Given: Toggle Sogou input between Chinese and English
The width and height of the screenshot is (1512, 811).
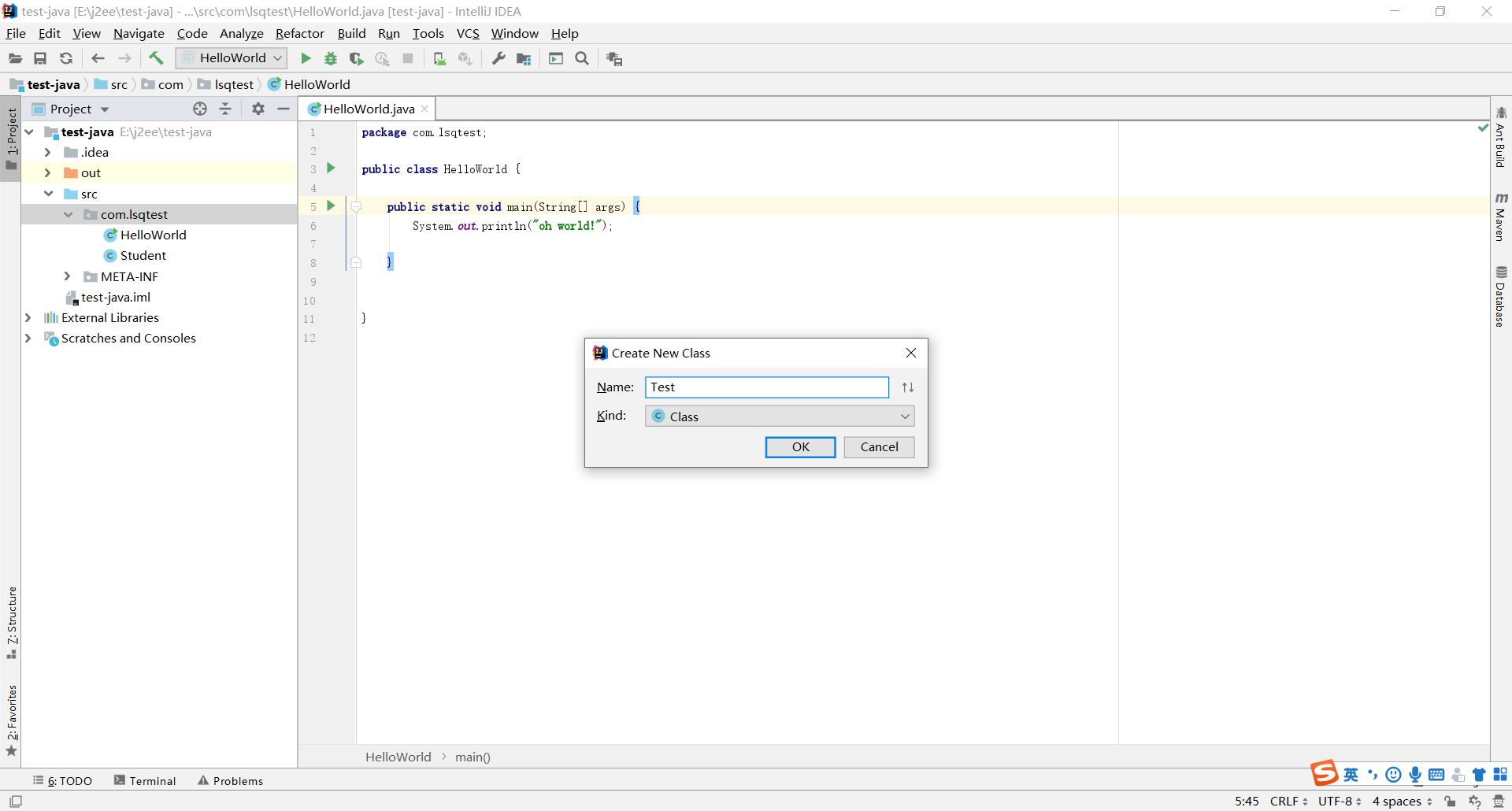Looking at the screenshot, I should coord(1351,774).
